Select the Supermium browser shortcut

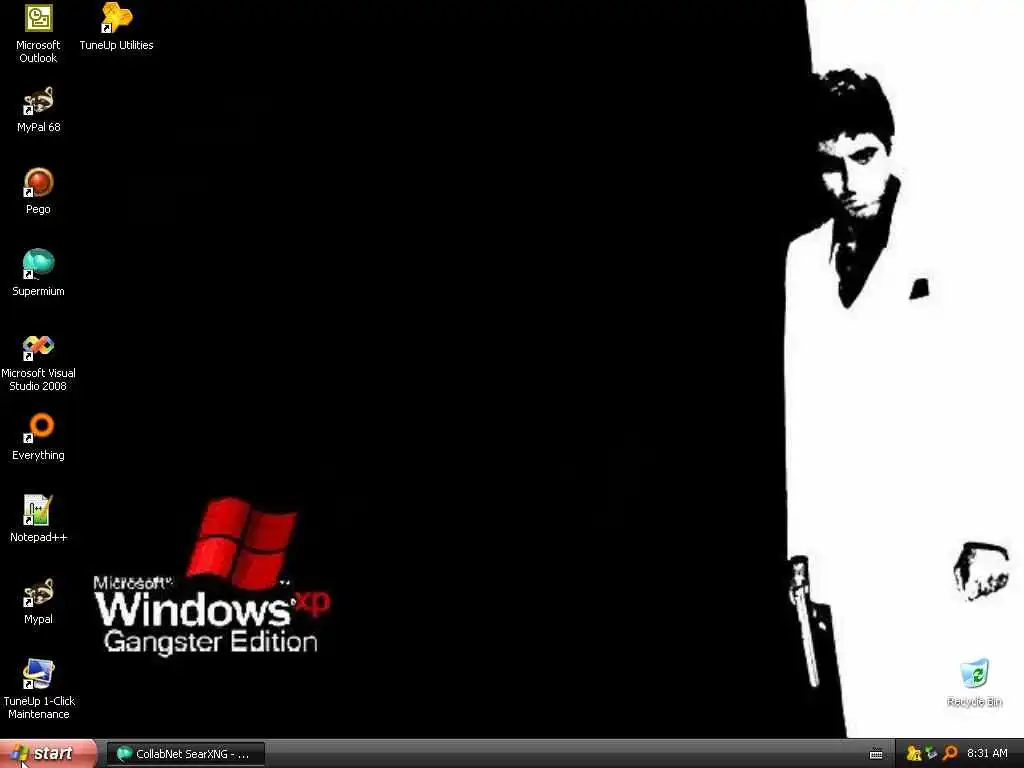tap(38, 273)
